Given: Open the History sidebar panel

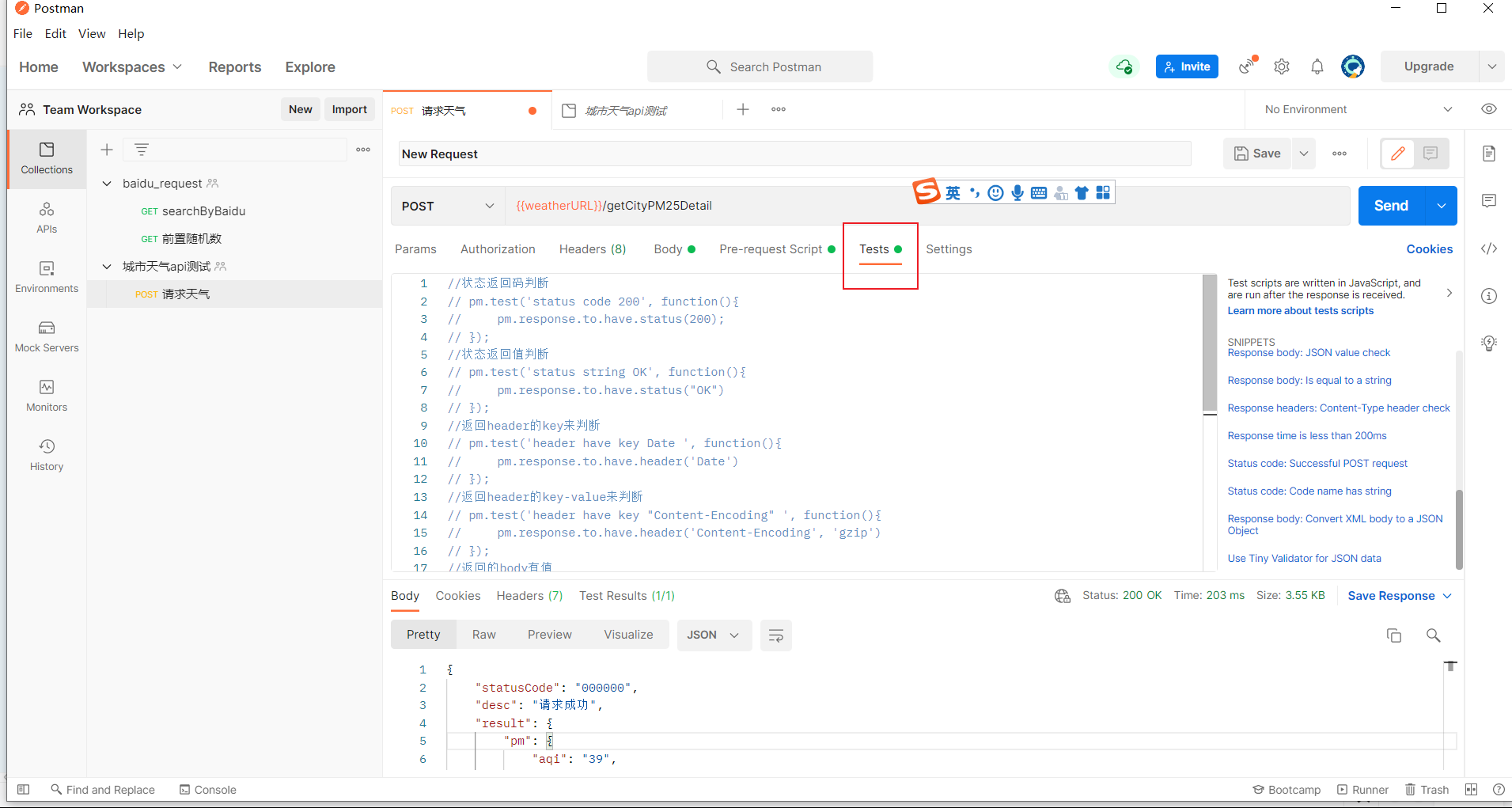Looking at the screenshot, I should [x=47, y=455].
